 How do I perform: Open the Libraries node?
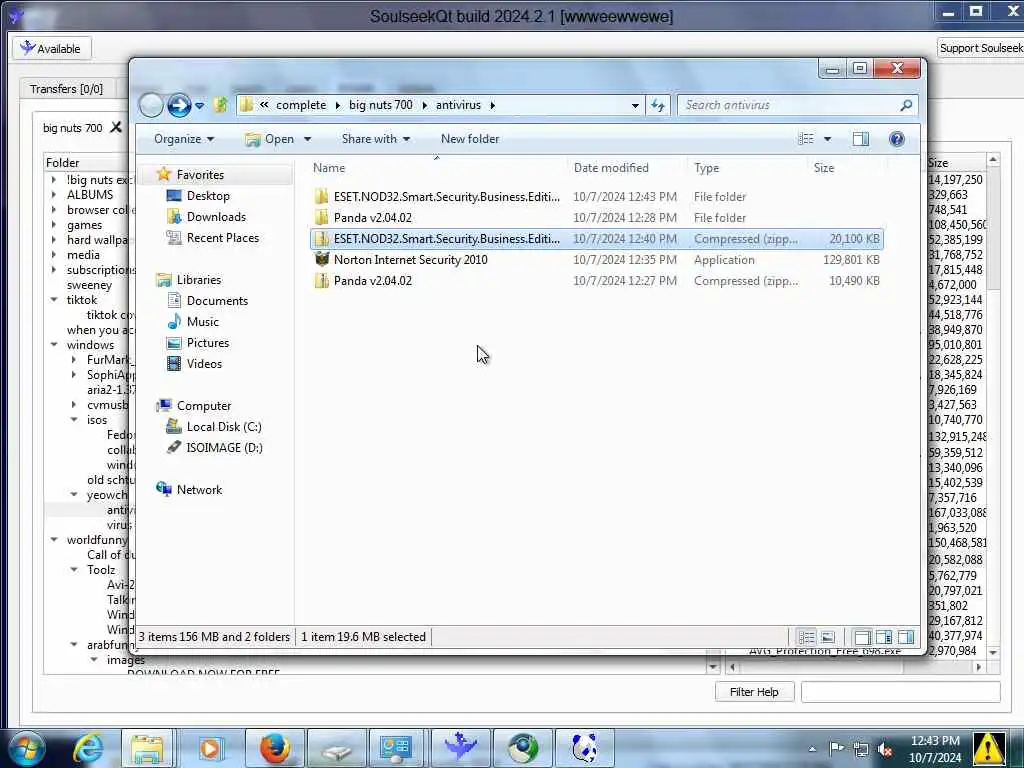[x=199, y=280]
